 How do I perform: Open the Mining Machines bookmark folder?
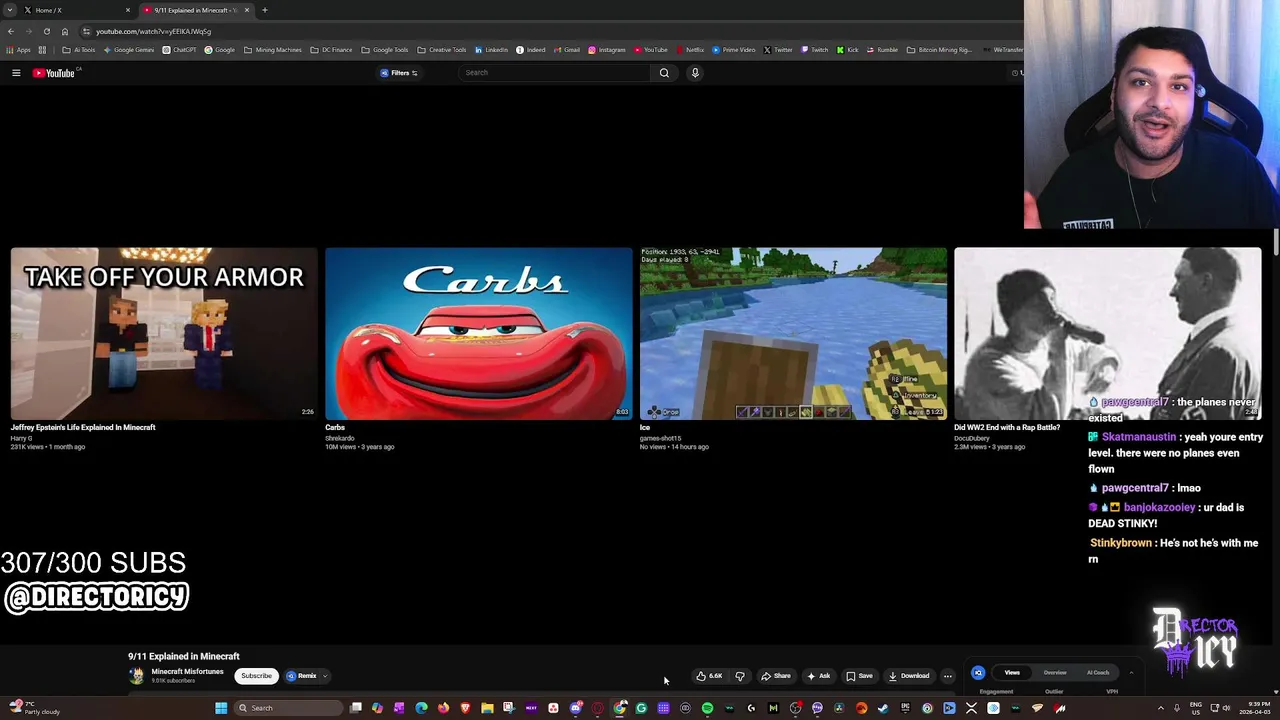(x=273, y=50)
